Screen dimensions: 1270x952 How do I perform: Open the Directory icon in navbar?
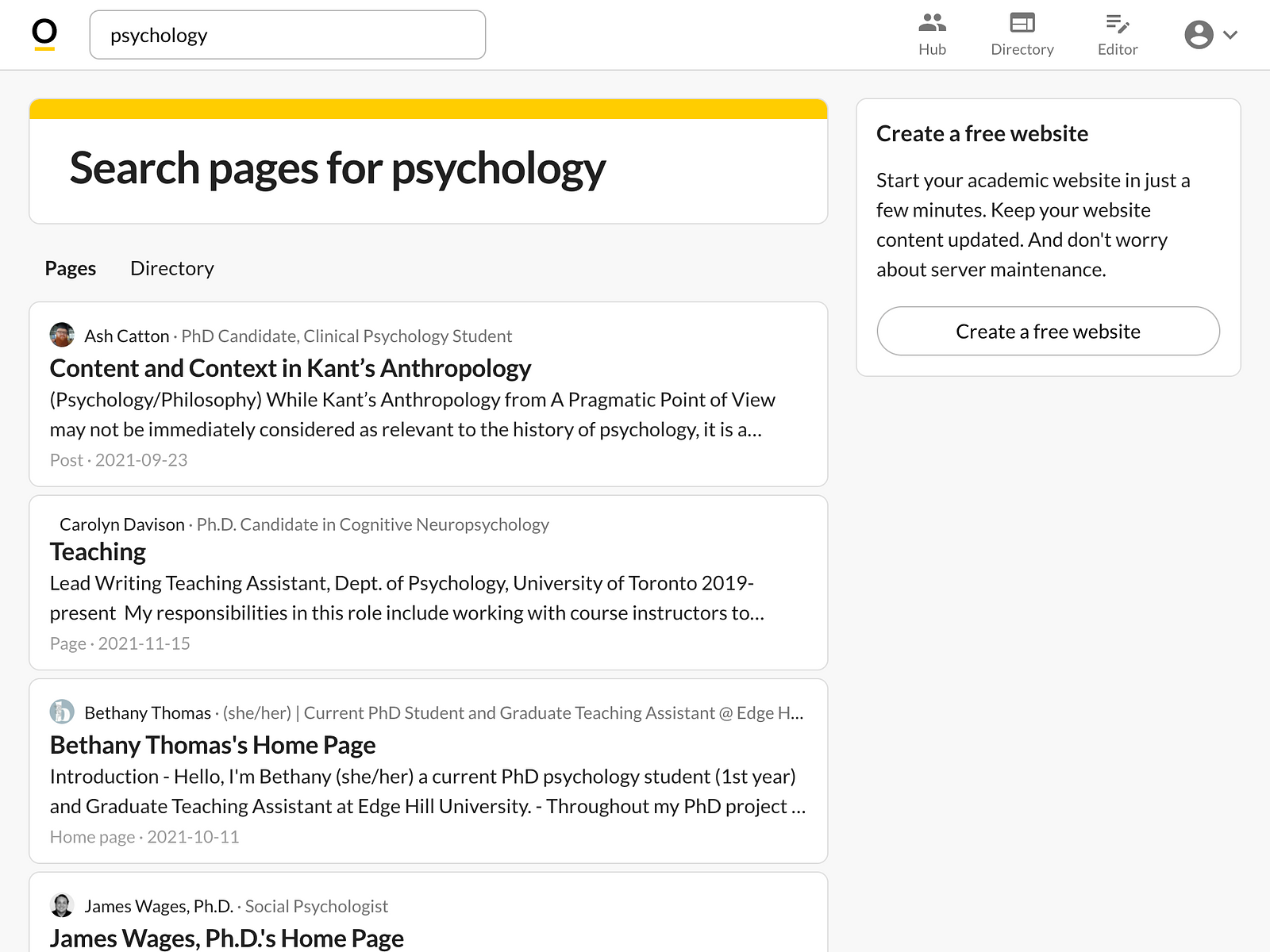(x=1022, y=22)
